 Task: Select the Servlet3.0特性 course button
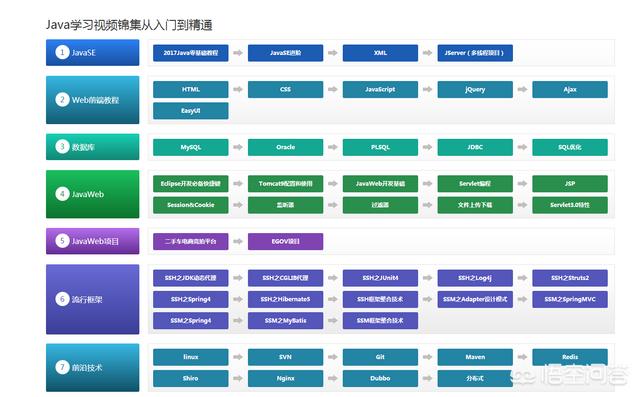[570, 205]
